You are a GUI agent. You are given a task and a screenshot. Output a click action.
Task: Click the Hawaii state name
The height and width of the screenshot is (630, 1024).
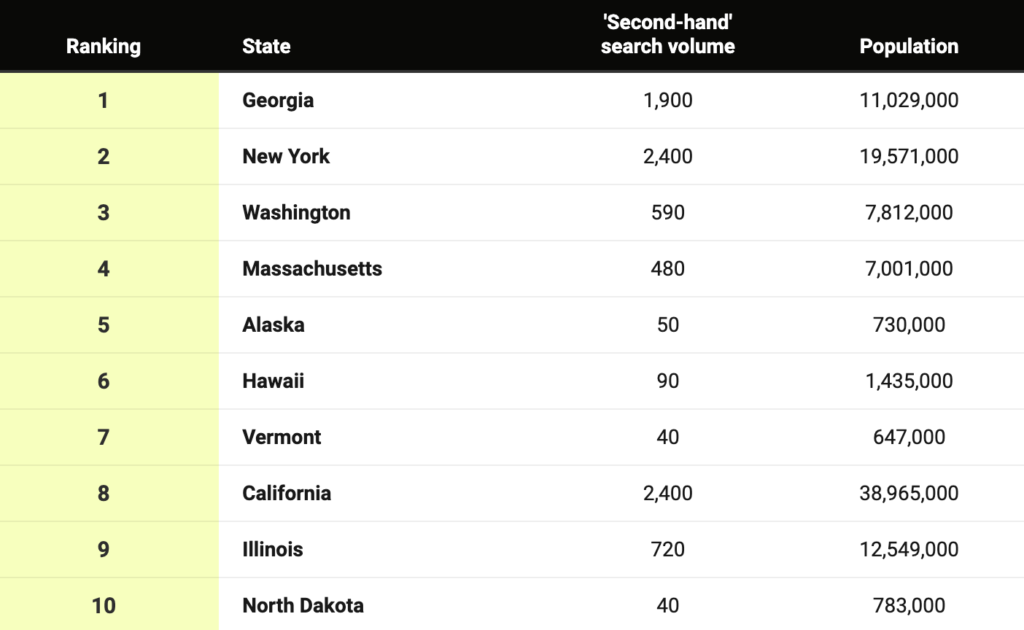pyautogui.click(x=274, y=381)
